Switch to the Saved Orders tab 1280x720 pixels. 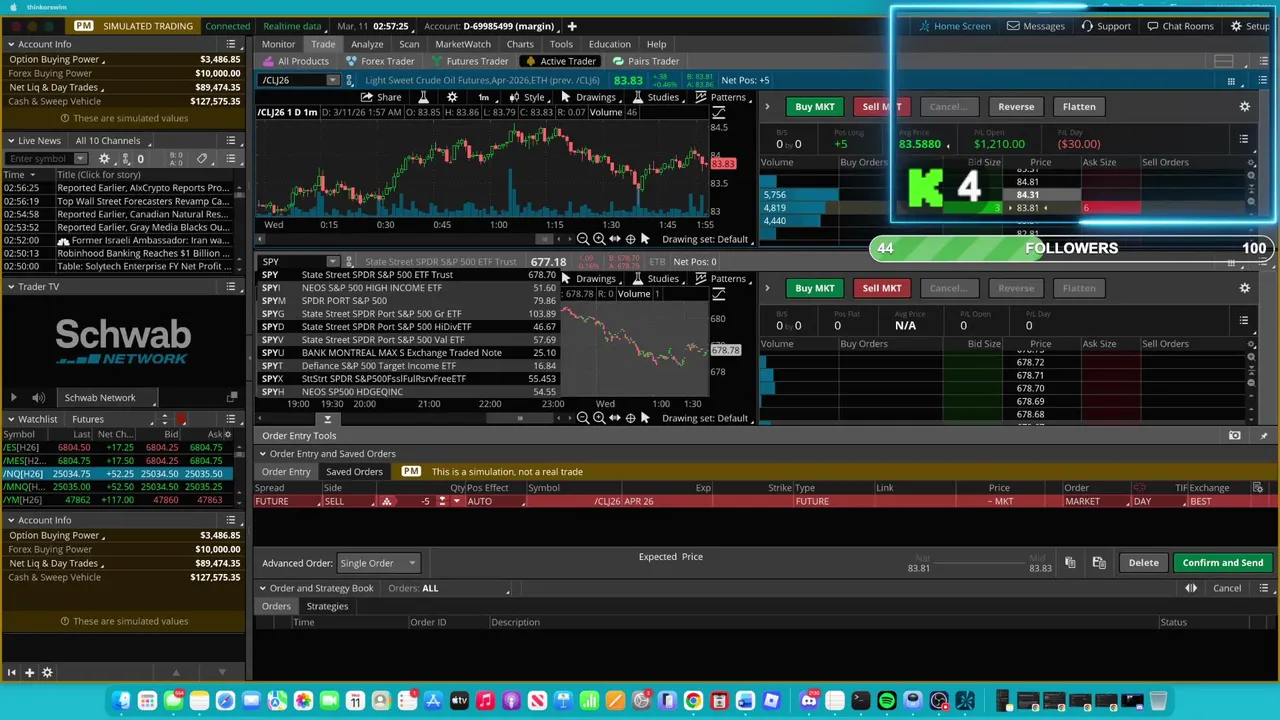354,472
